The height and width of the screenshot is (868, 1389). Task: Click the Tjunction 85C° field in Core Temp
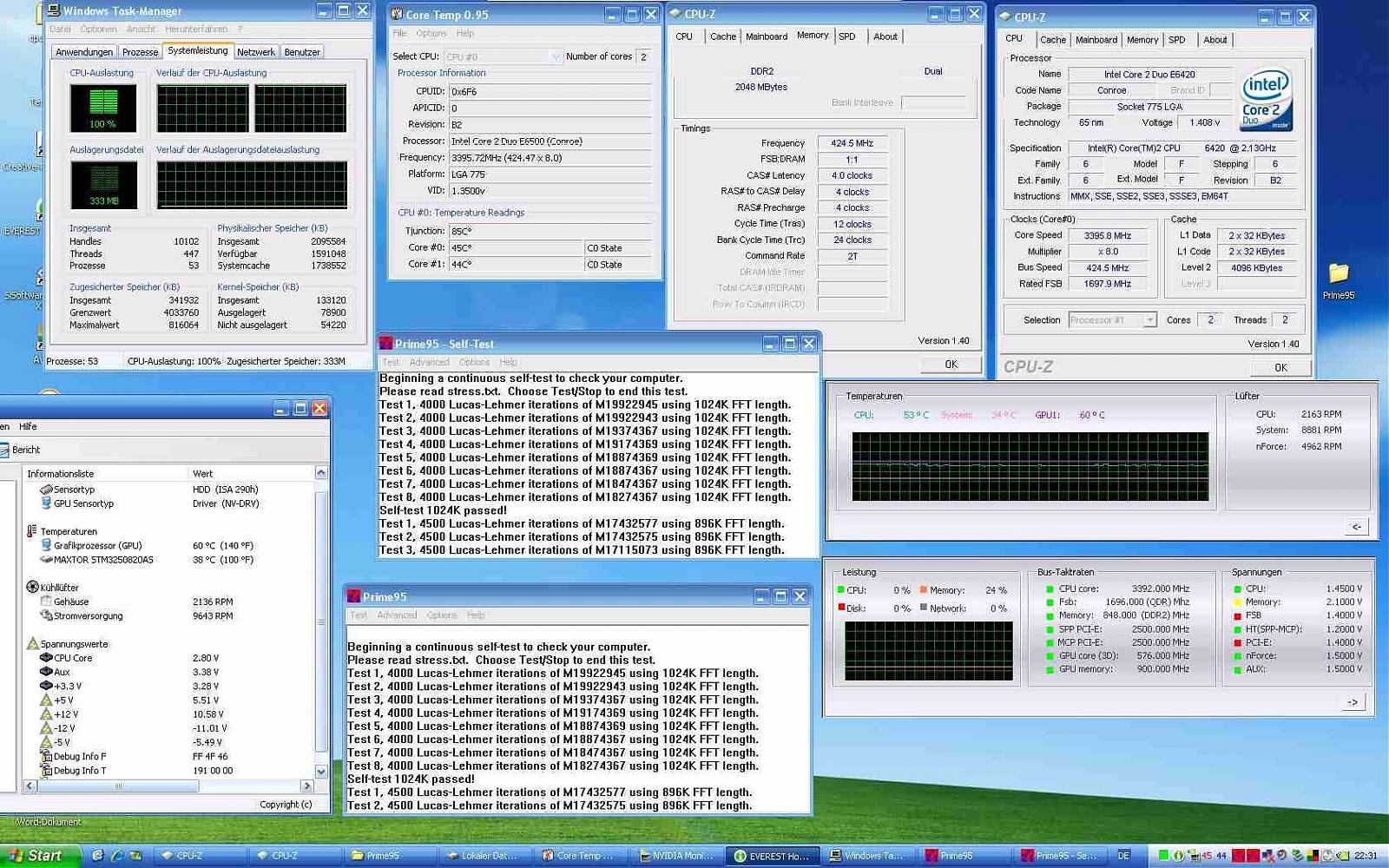pos(550,231)
